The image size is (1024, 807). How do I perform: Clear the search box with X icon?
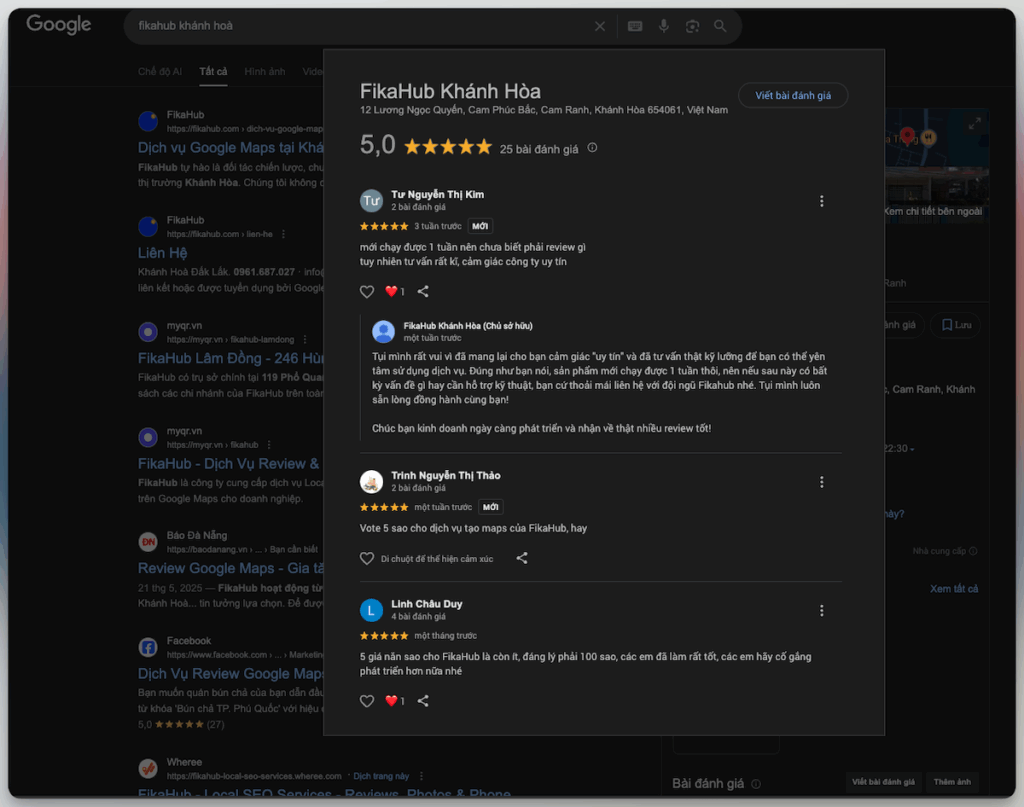600,26
